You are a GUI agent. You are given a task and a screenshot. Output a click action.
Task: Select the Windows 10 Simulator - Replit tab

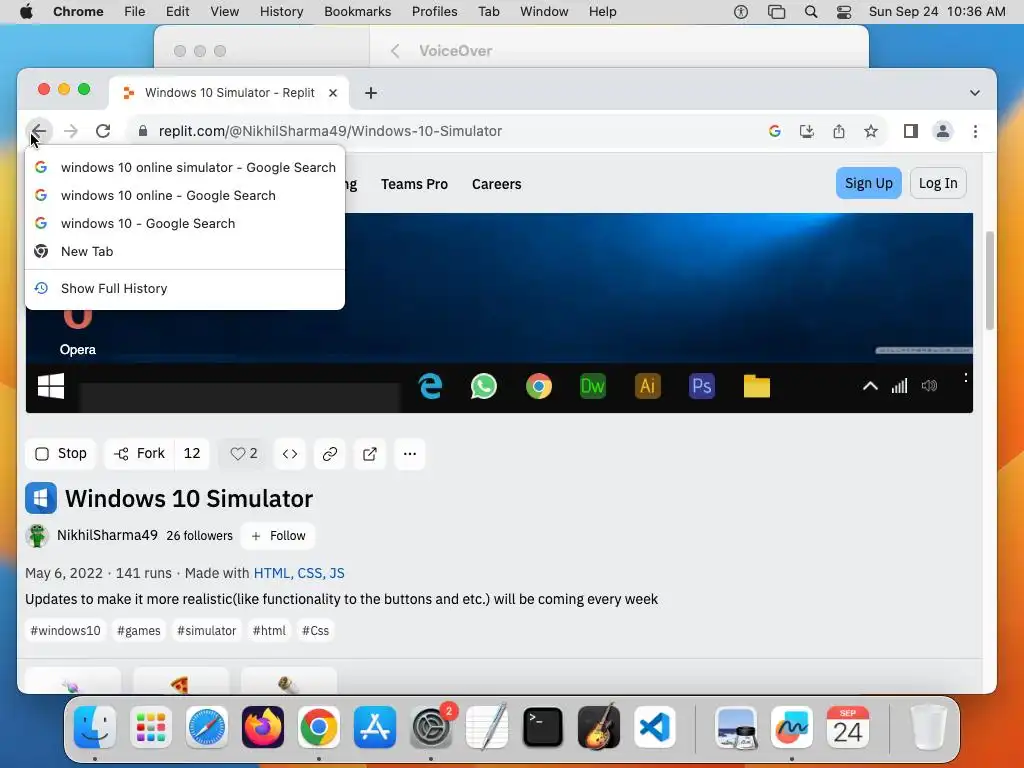point(229,93)
